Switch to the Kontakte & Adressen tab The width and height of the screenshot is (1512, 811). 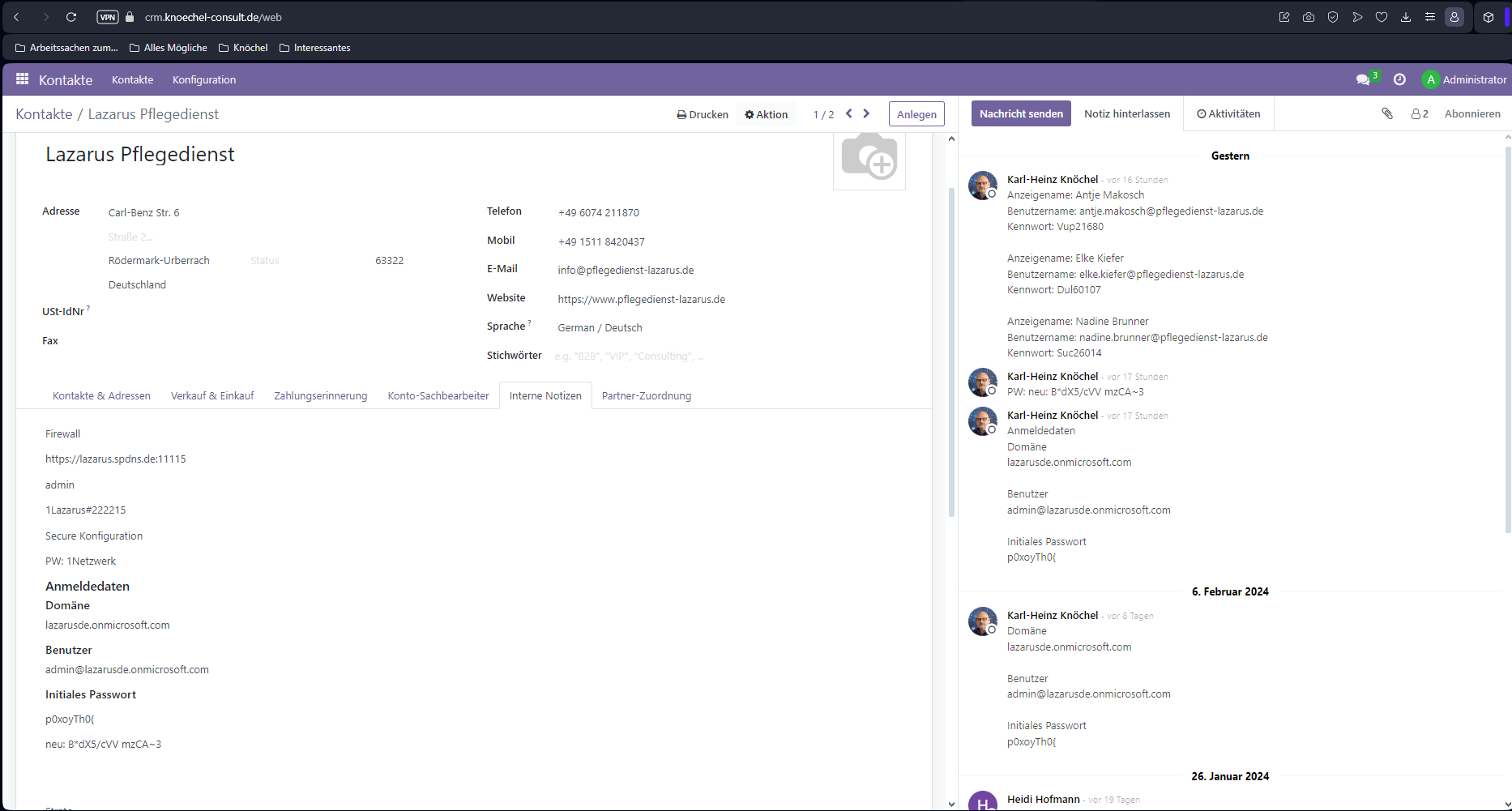[101, 396]
